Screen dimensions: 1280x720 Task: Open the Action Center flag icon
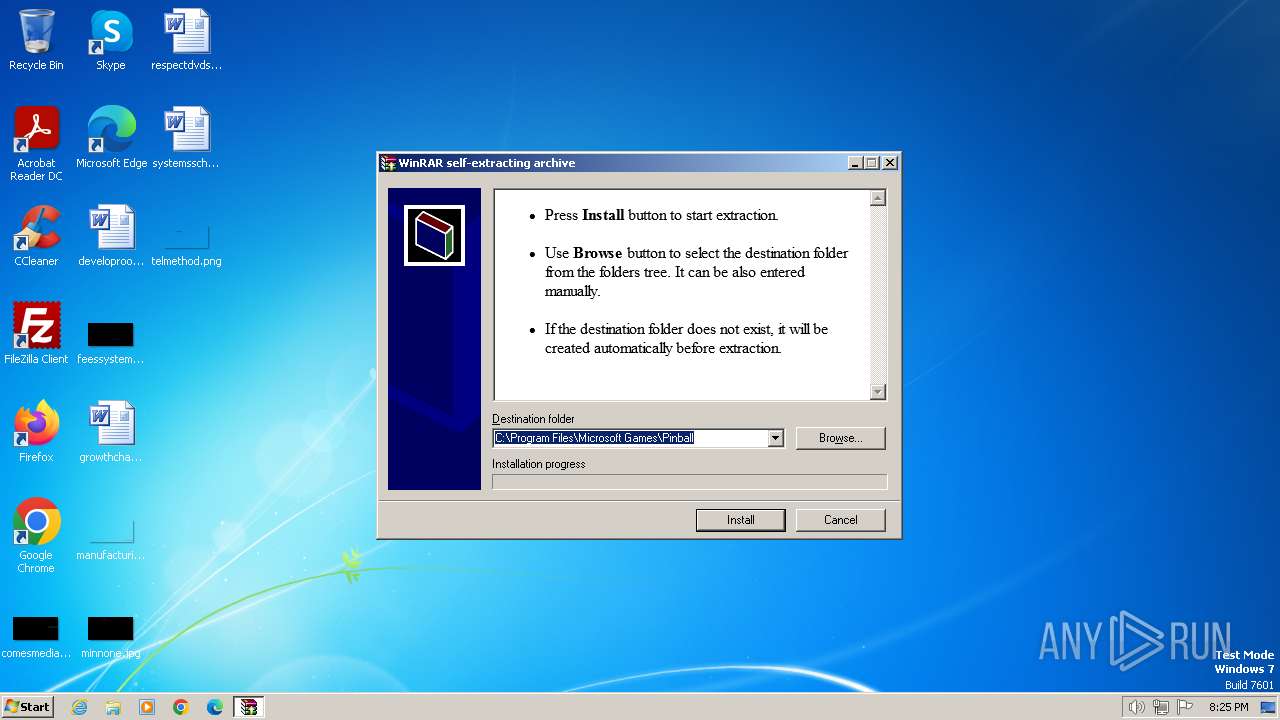(1185, 707)
